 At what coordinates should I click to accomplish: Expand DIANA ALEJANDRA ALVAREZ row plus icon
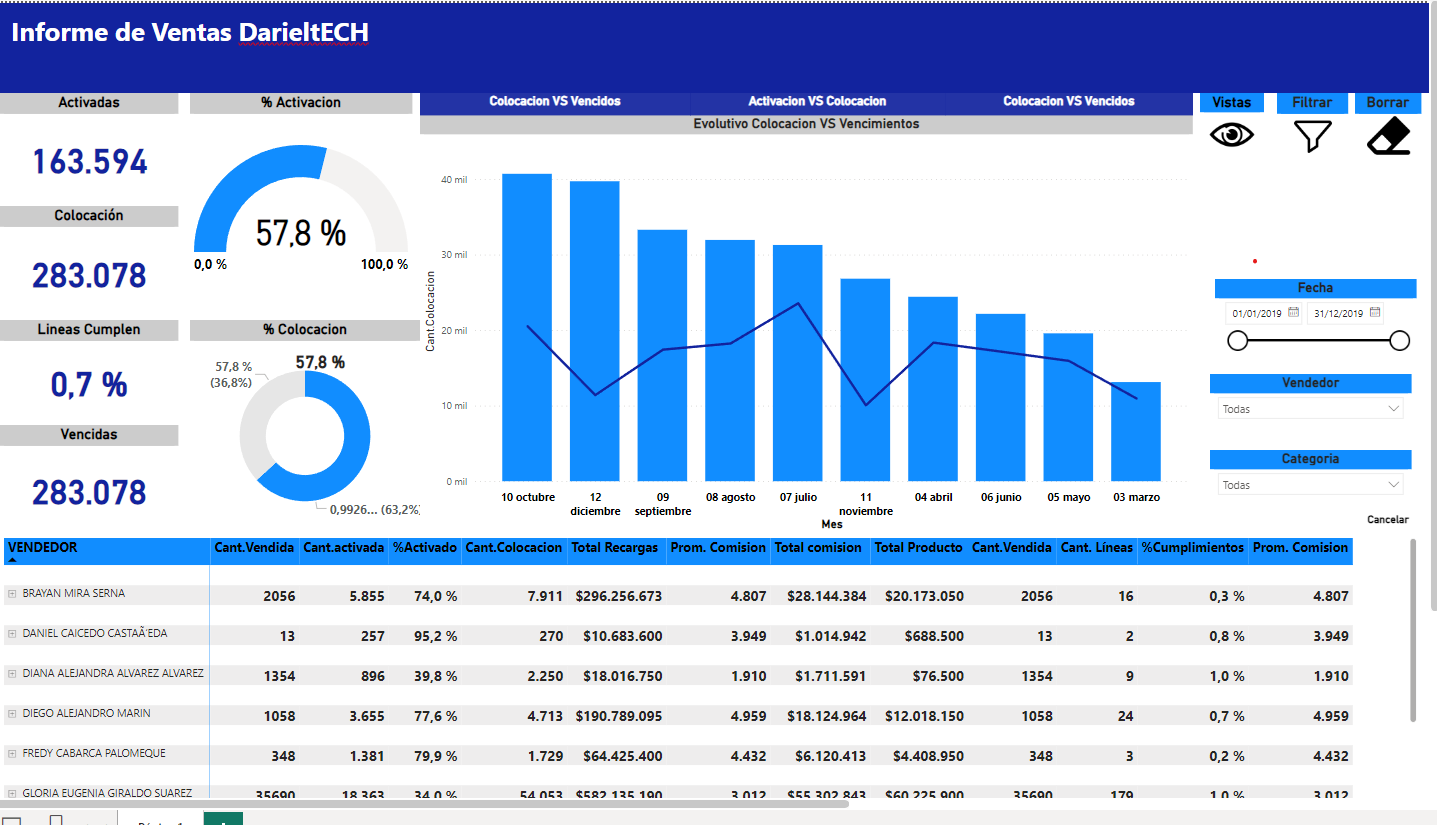12,674
